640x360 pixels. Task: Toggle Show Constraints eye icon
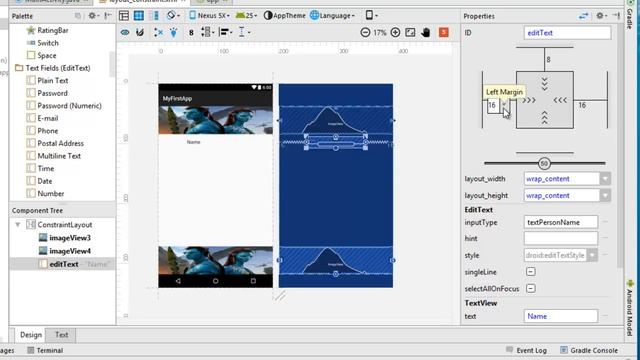click(x=125, y=32)
